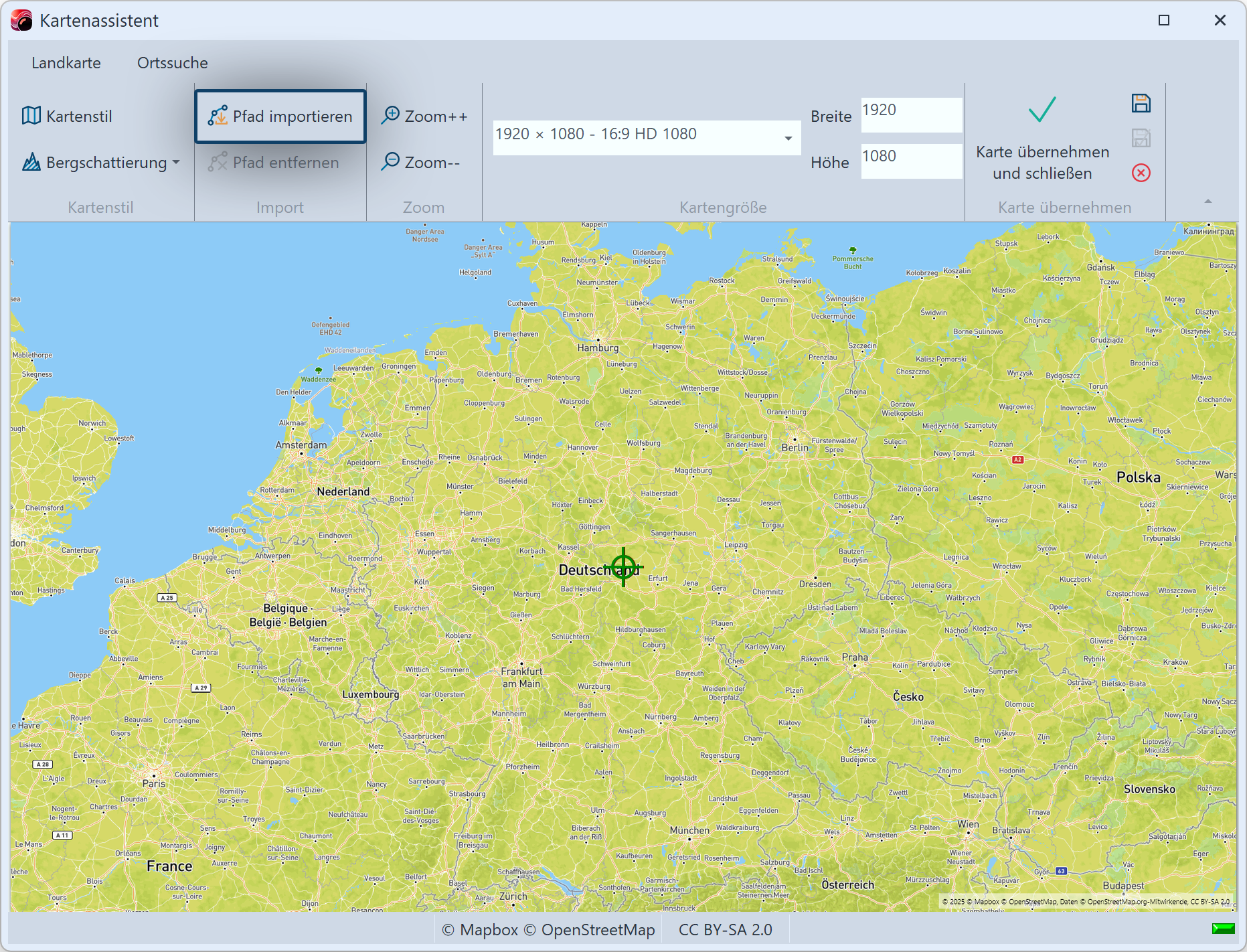Click the green crosshair marker on map
1247x952 pixels.
(x=623, y=567)
